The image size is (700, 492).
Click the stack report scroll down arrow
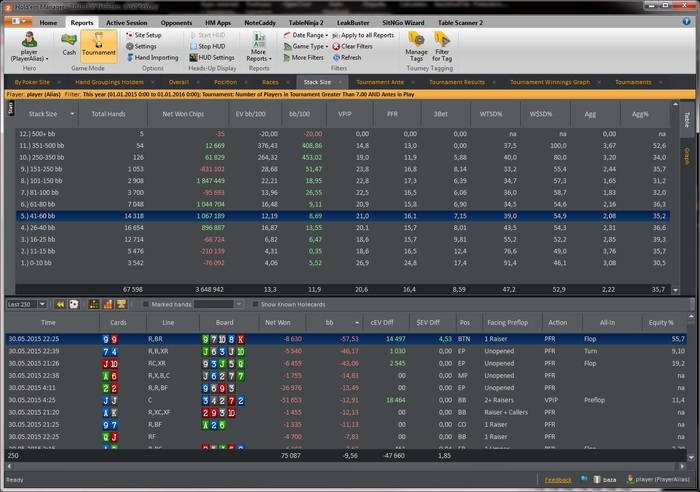tap(675, 291)
